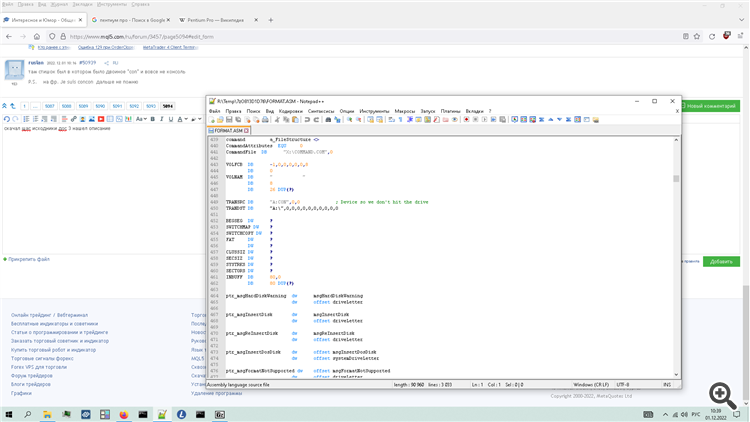Toggle Word wrap icon in Notepad++ toolbar
750x422 pixels.
[x=392, y=120]
